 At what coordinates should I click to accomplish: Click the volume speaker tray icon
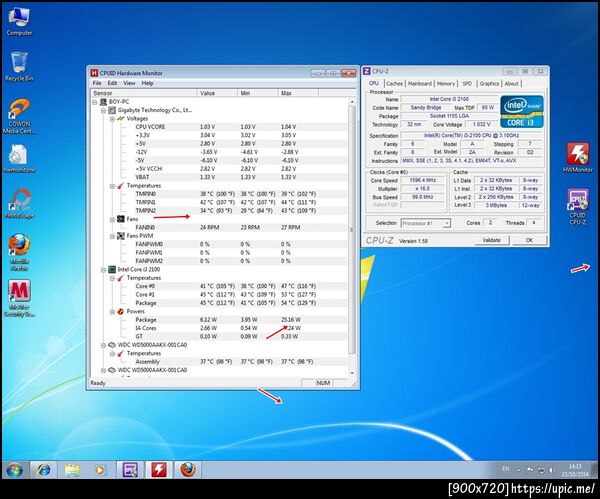coord(551,470)
